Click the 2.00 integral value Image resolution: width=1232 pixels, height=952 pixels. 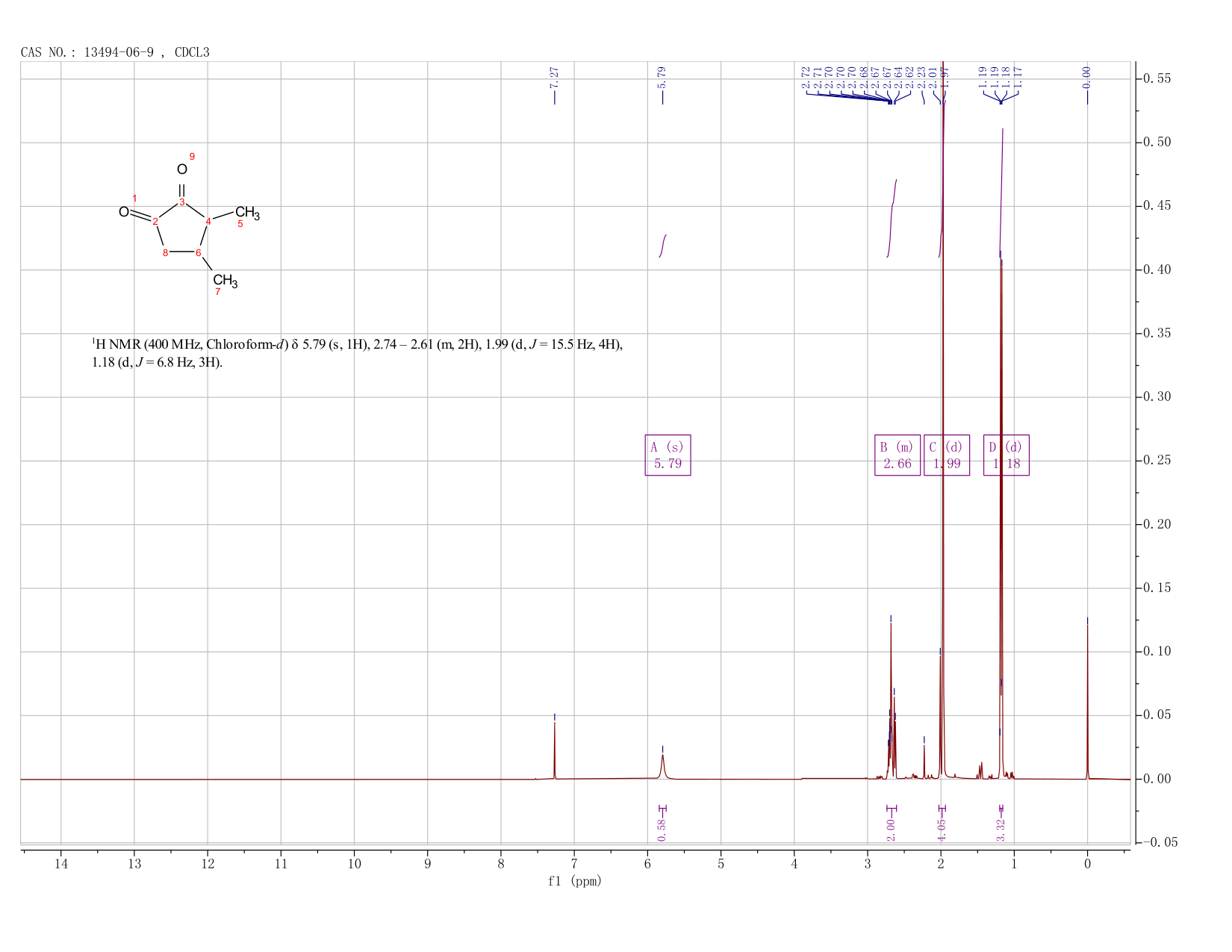890,830
